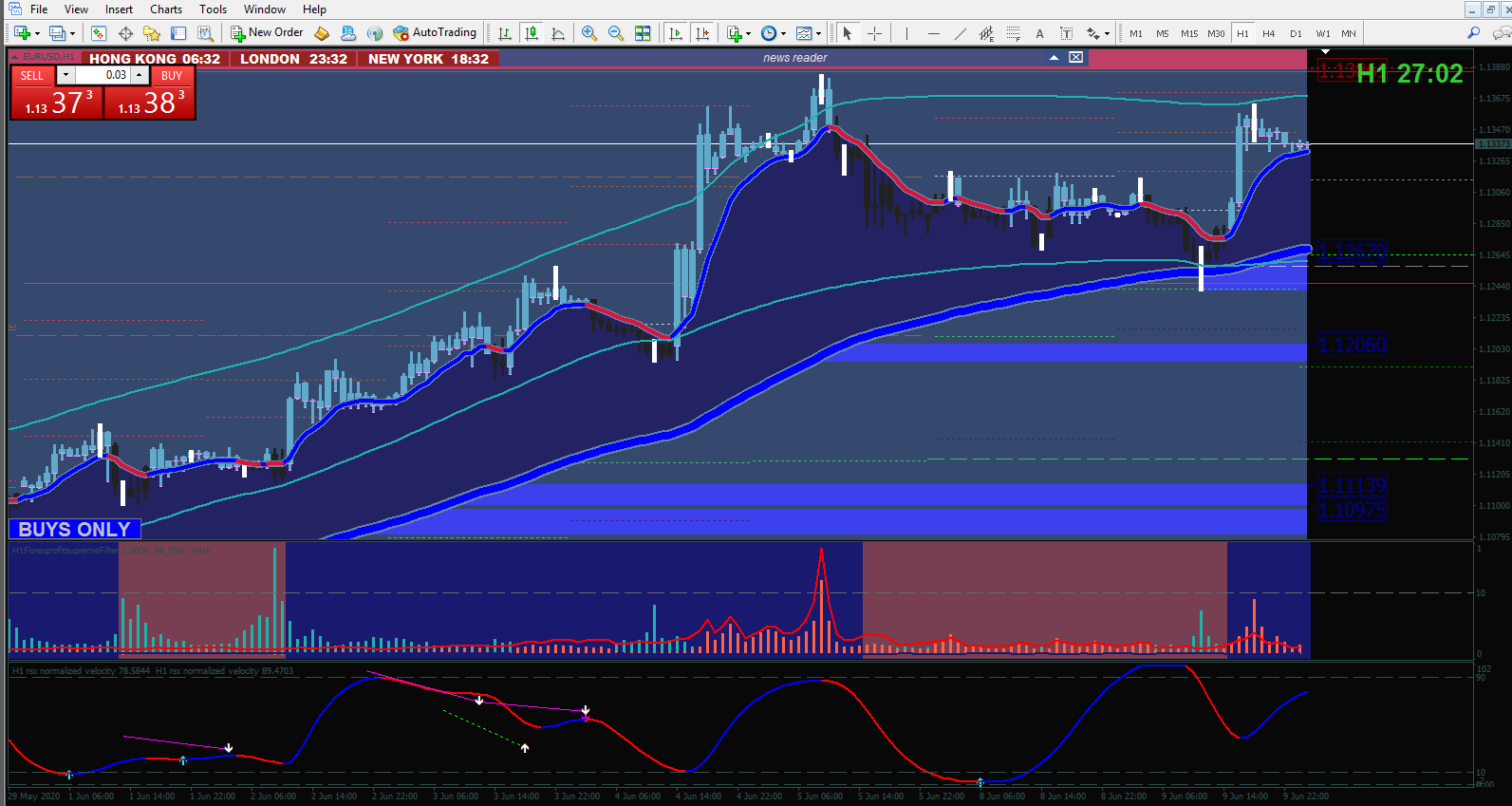Select the Fibonacci retracement tool
Image resolution: width=1512 pixels, height=806 pixels.
[x=1014, y=33]
